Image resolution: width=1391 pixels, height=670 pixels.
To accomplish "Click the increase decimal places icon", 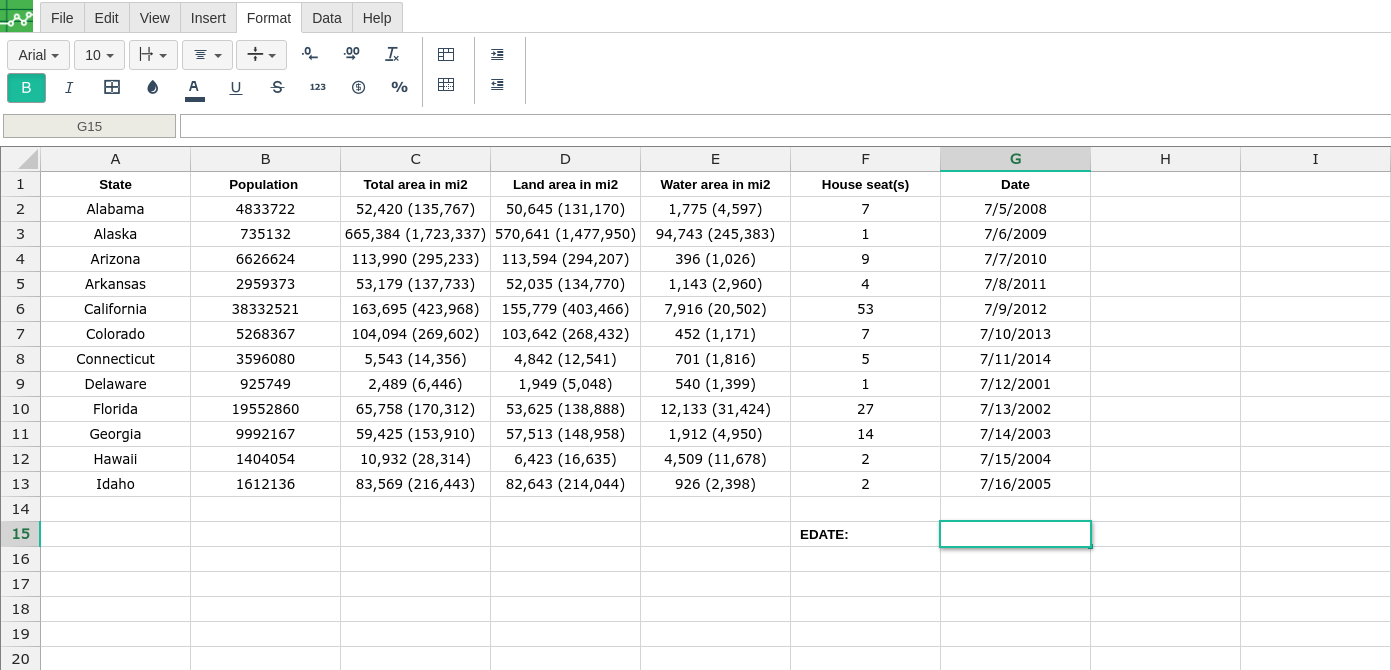I will tap(351, 54).
